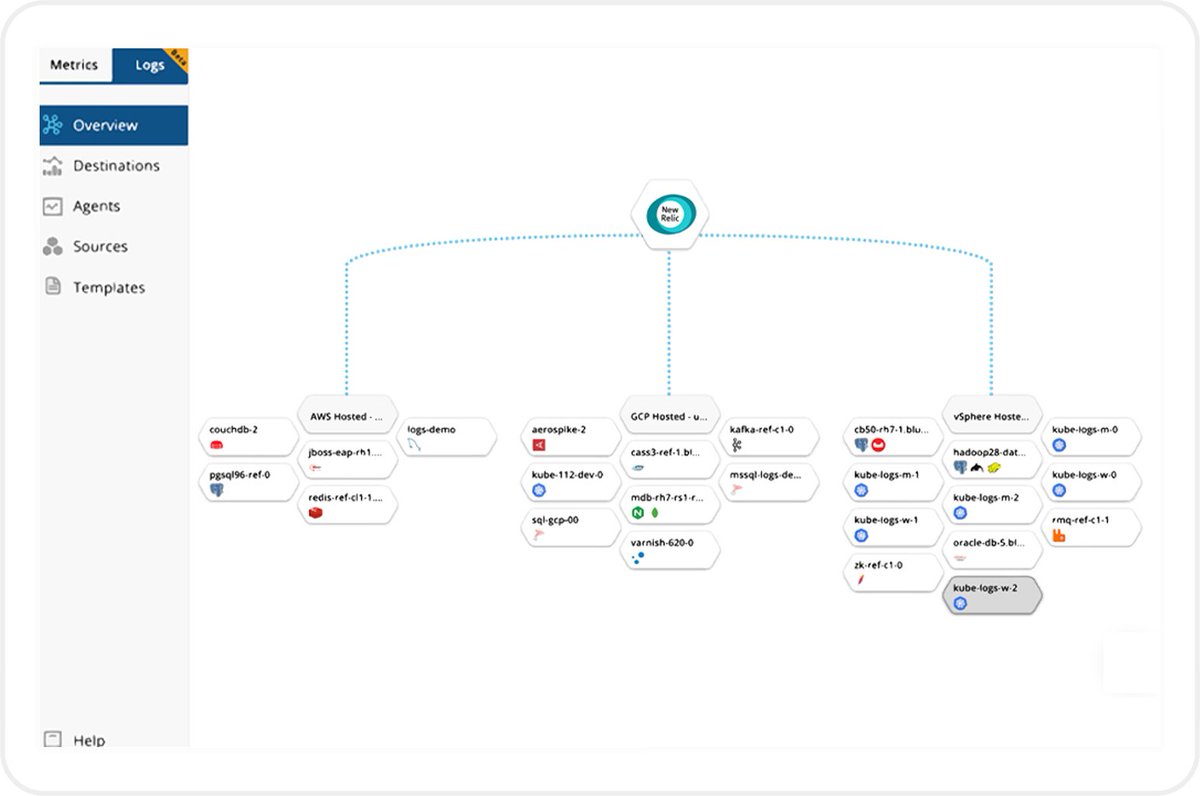Click the Destinations chart icon
The width and height of the screenshot is (1200, 796).
point(53,166)
